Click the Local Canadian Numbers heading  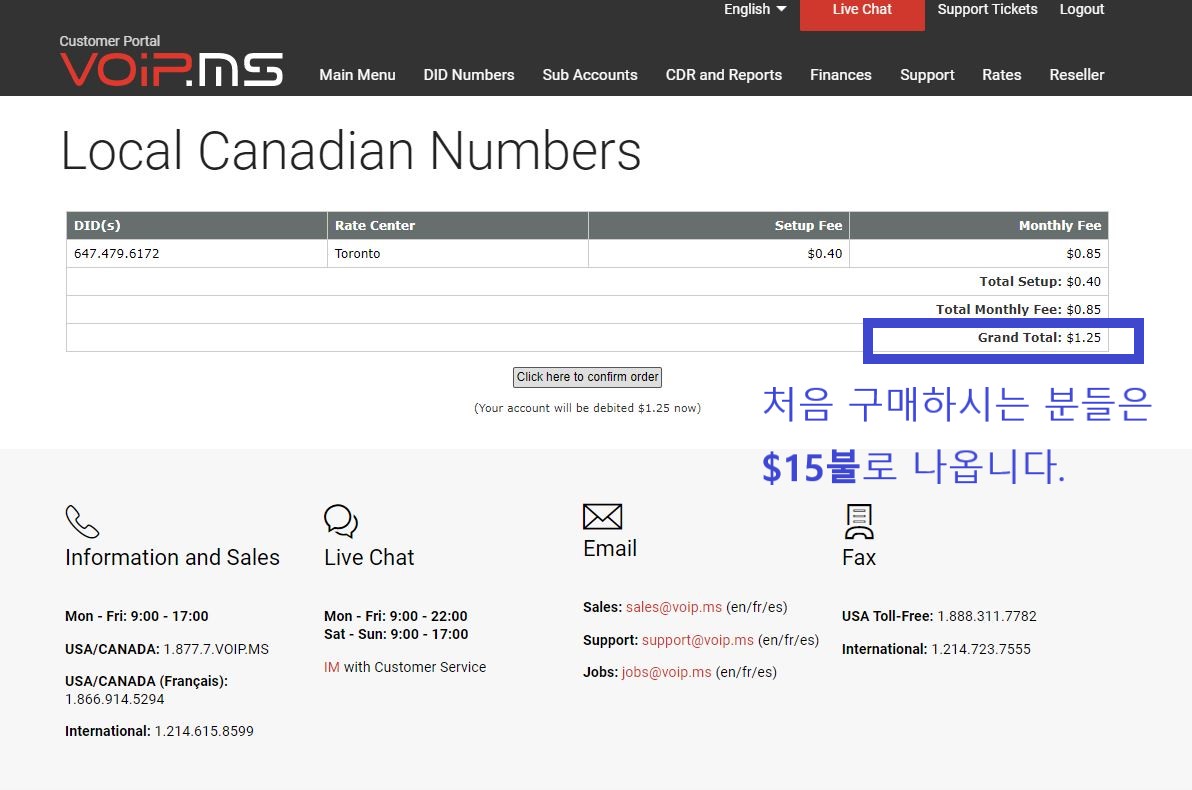350,151
